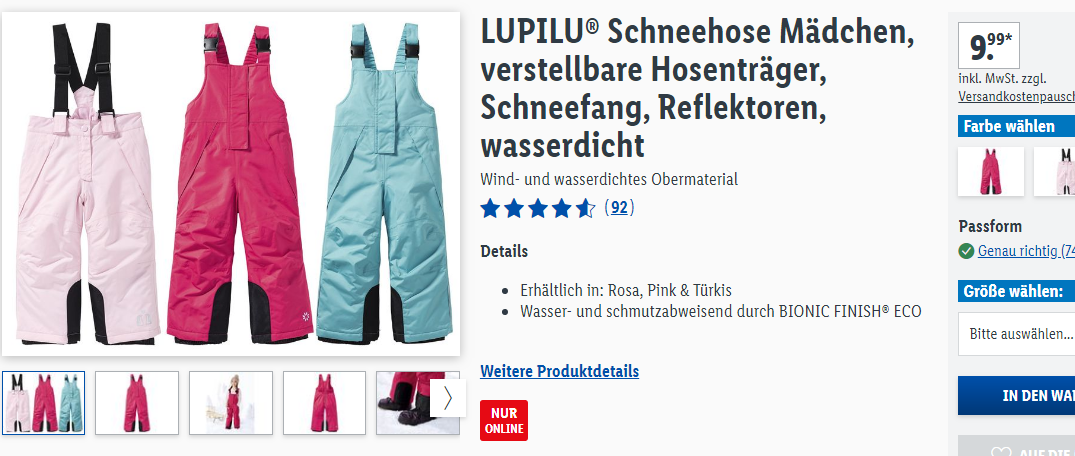The height and width of the screenshot is (456, 1075).
Task: Open the Weitere Produktdetails link
Action: [x=559, y=372]
